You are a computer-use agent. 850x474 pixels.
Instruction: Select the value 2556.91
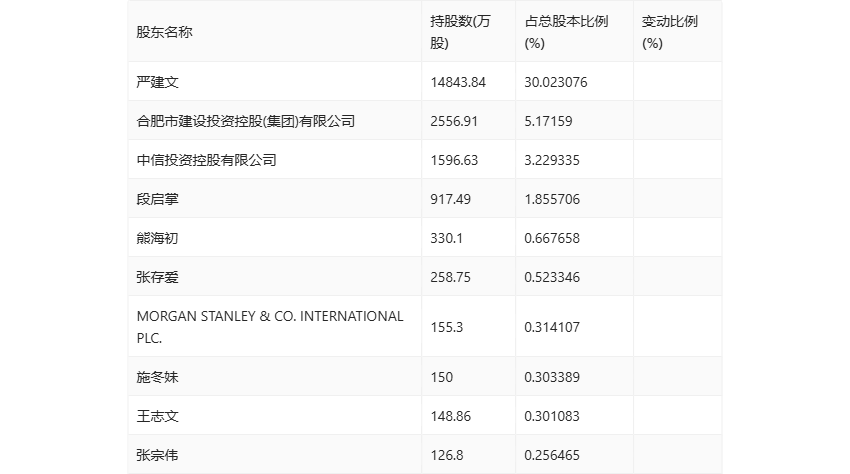454,121
